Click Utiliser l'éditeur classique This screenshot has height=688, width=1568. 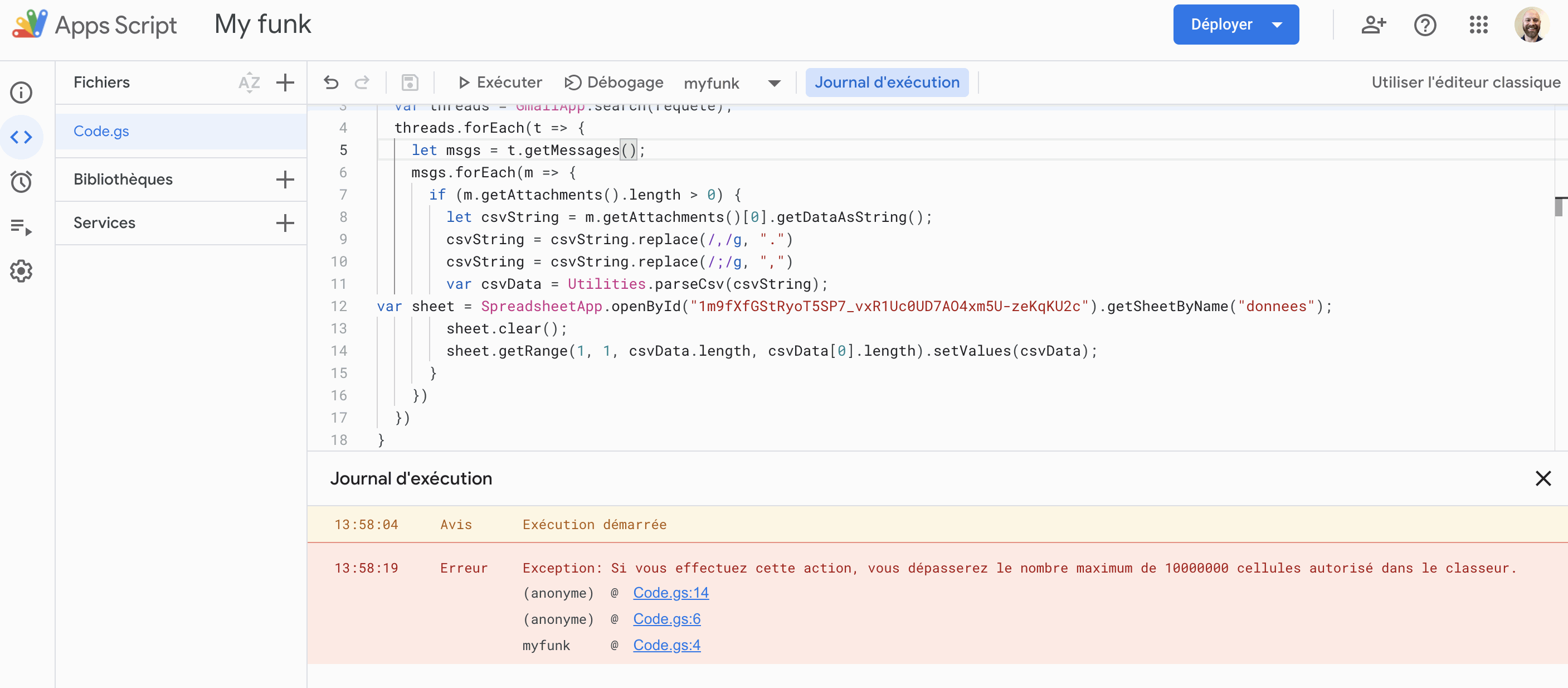pos(1465,82)
